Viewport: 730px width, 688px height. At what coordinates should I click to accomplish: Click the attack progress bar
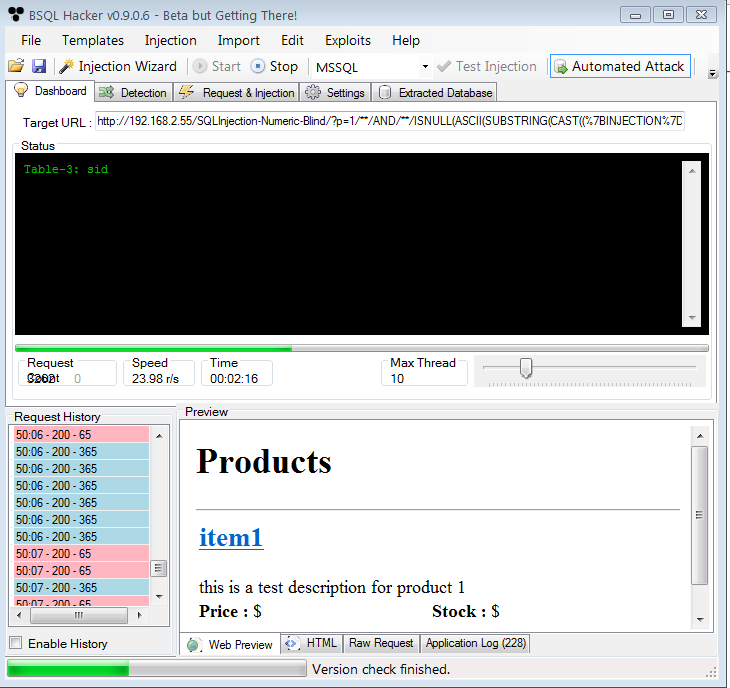[x=362, y=348]
